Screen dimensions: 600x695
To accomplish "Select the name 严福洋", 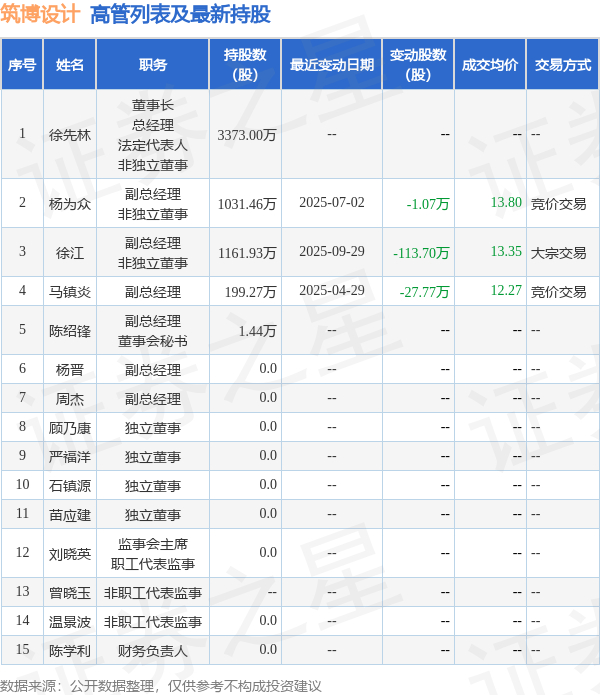I will [70, 457].
